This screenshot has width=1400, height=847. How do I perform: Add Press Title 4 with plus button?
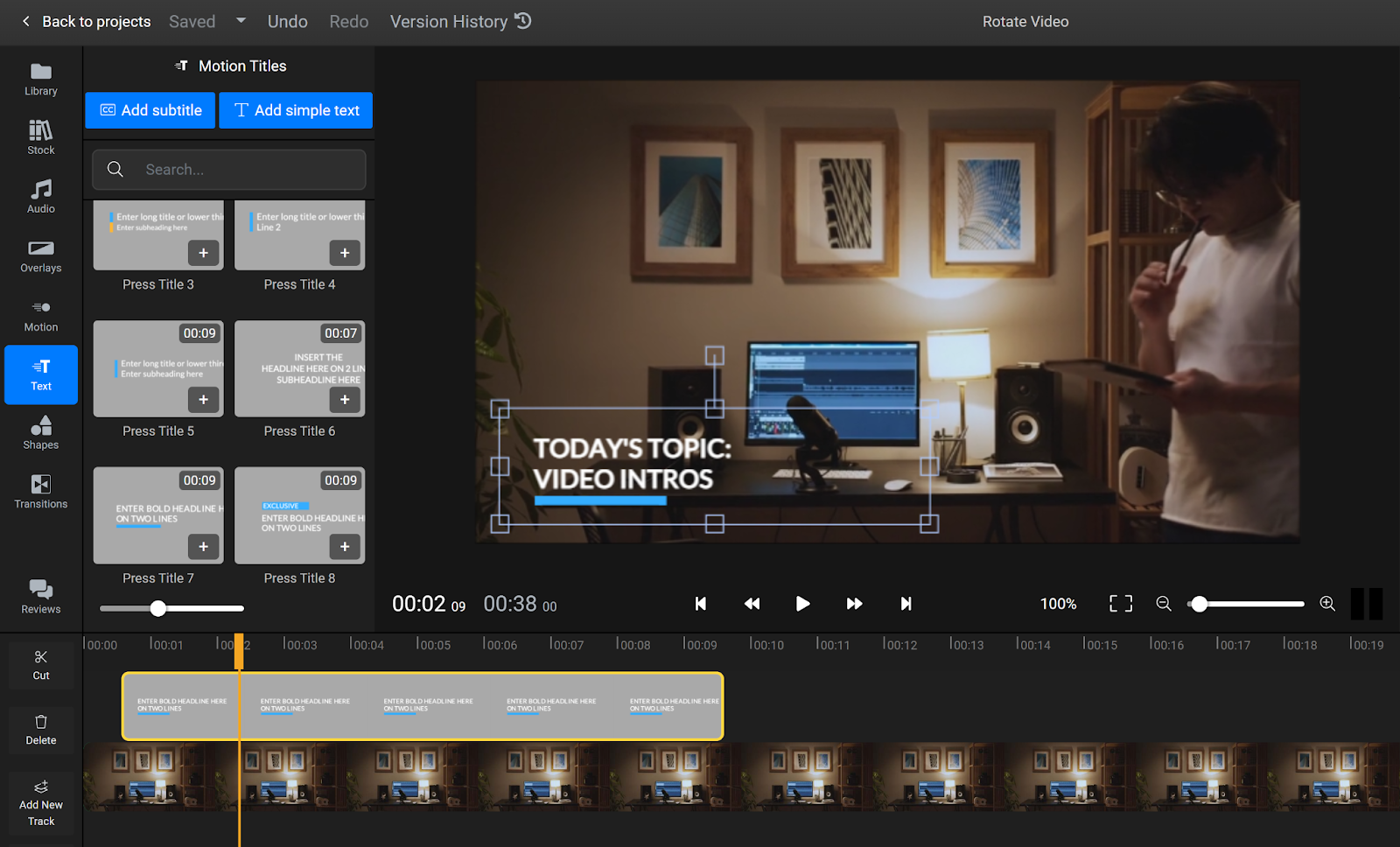click(x=345, y=253)
